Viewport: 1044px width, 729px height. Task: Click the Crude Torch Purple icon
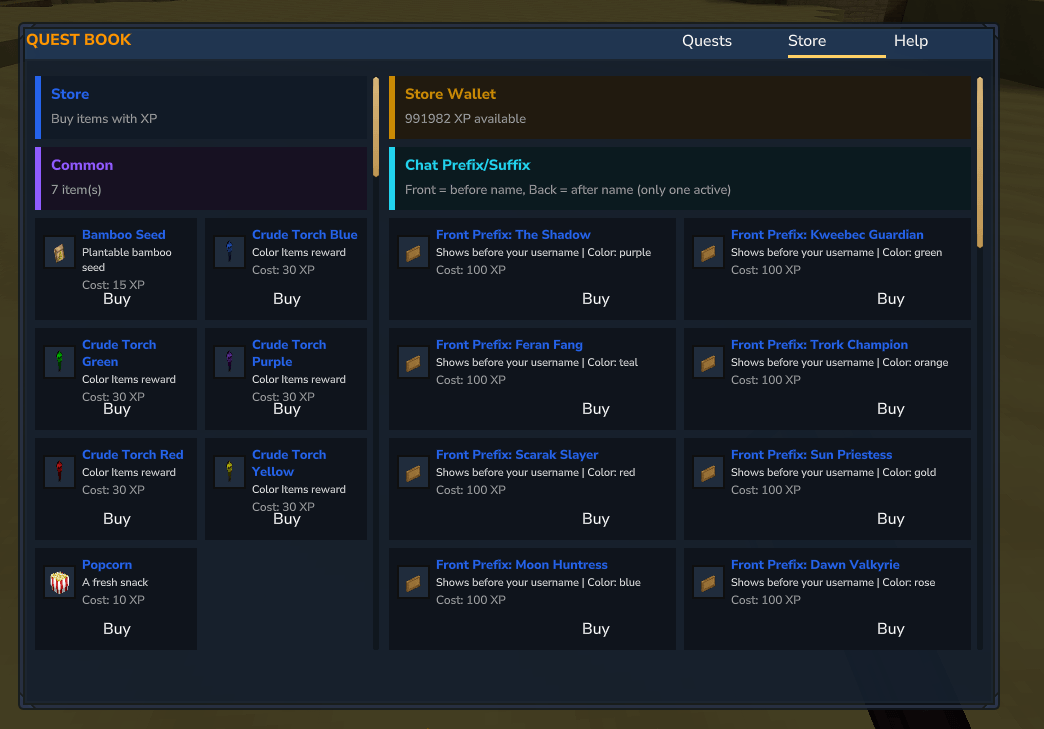(x=229, y=362)
